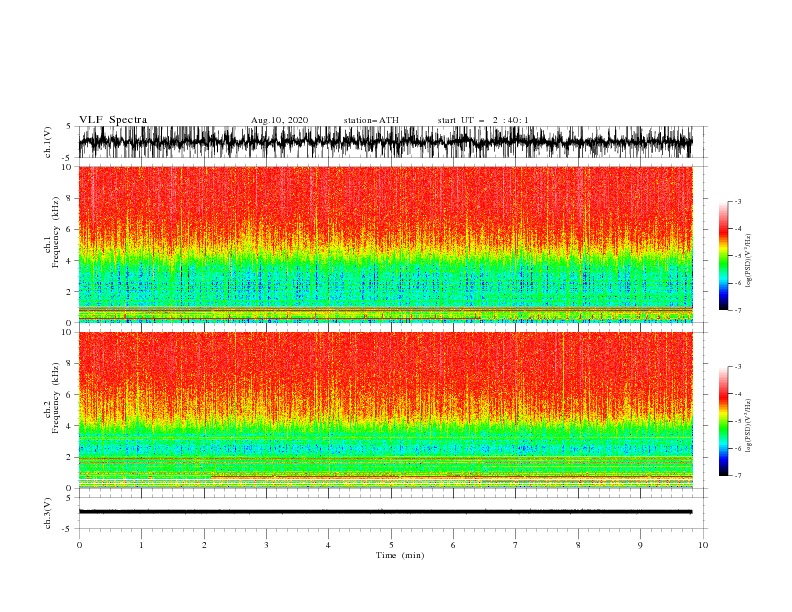The width and height of the screenshot is (792, 612).
Task: Click the '9' tick on the time axis
Action: pyautogui.click(x=640, y=545)
